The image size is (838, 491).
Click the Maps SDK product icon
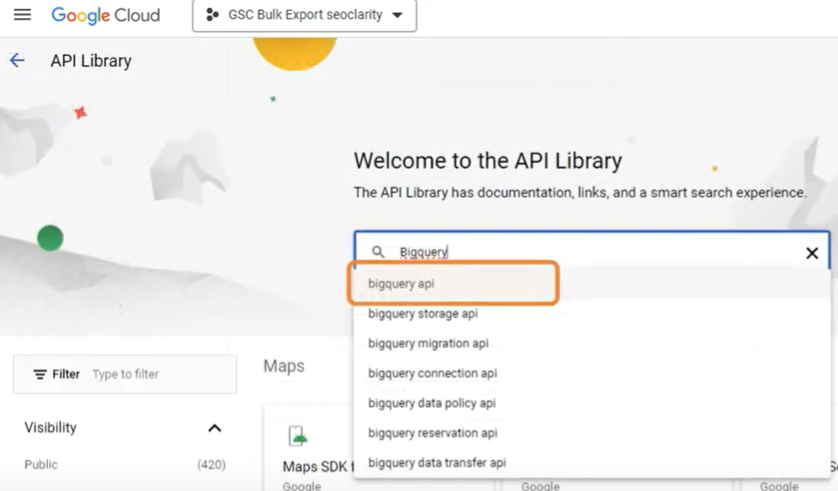point(297,436)
